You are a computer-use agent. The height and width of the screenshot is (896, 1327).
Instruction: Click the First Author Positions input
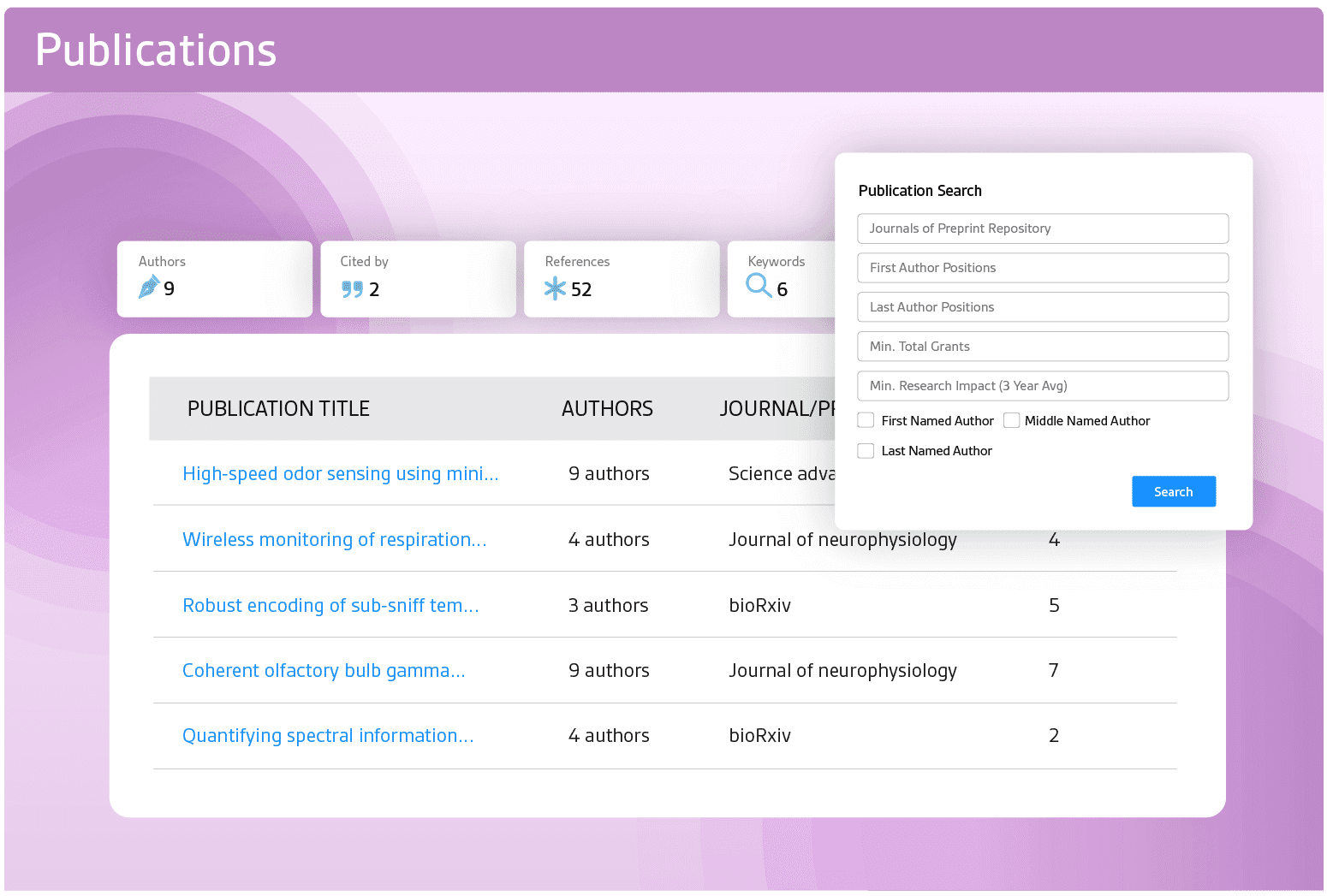tap(1043, 268)
